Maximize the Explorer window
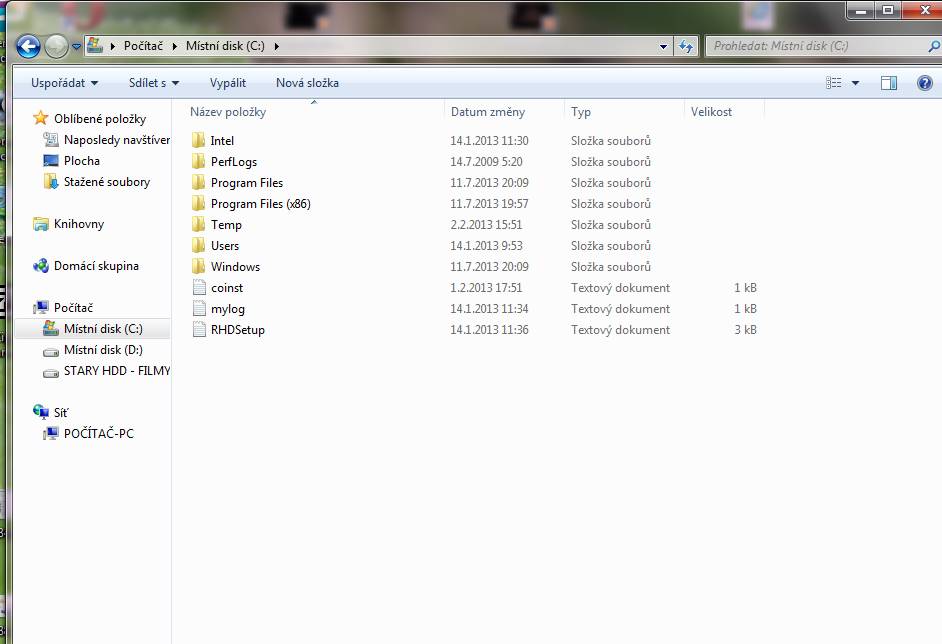The width and height of the screenshot is (942, 644). click(887, 10)
